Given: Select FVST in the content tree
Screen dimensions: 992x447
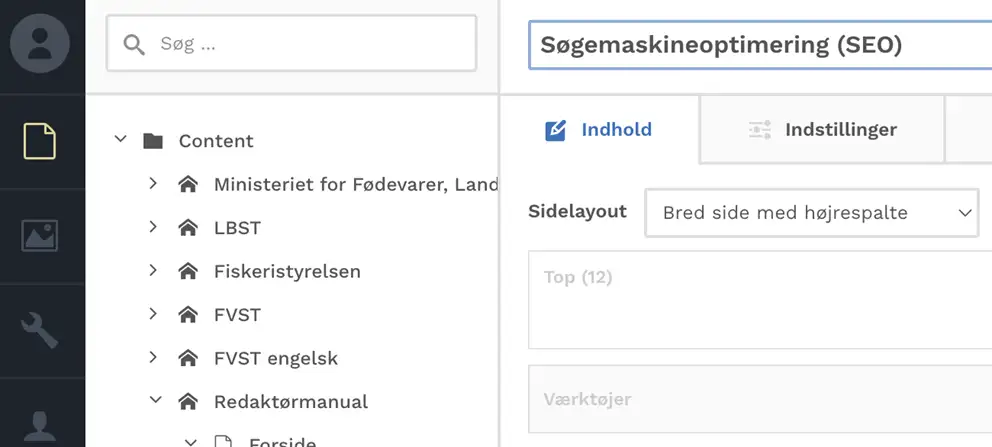Looking at the screenshot, I should point(237,315).
